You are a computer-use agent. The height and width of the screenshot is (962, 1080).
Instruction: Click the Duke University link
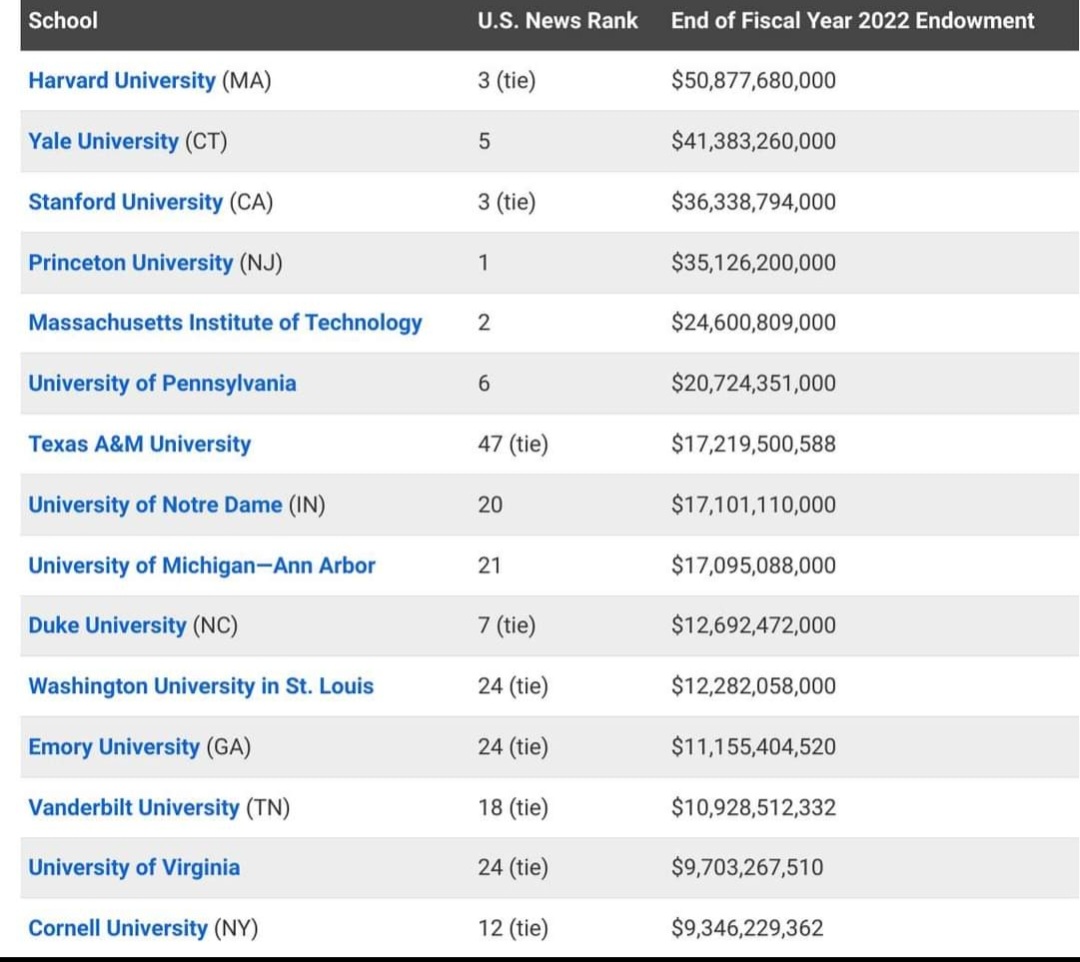(x=107, y=625)
